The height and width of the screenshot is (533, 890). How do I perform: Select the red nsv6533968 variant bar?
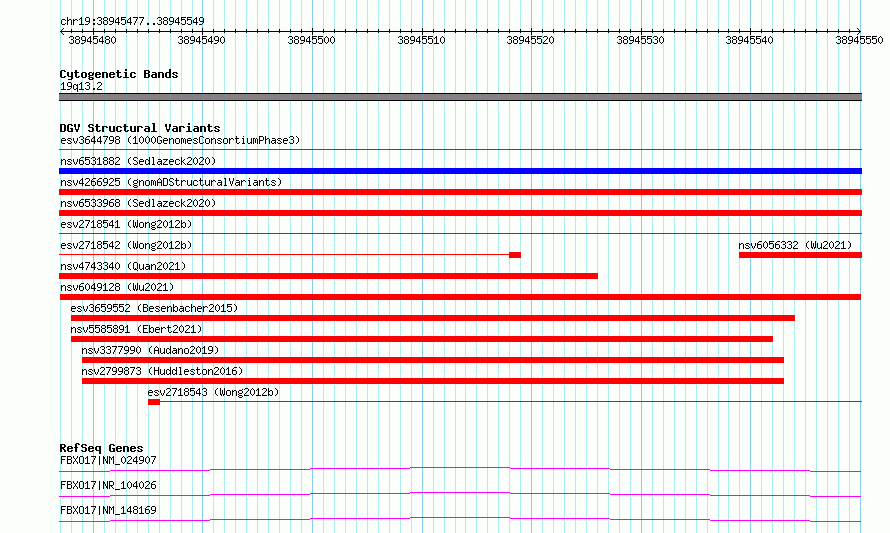[460, 213]
